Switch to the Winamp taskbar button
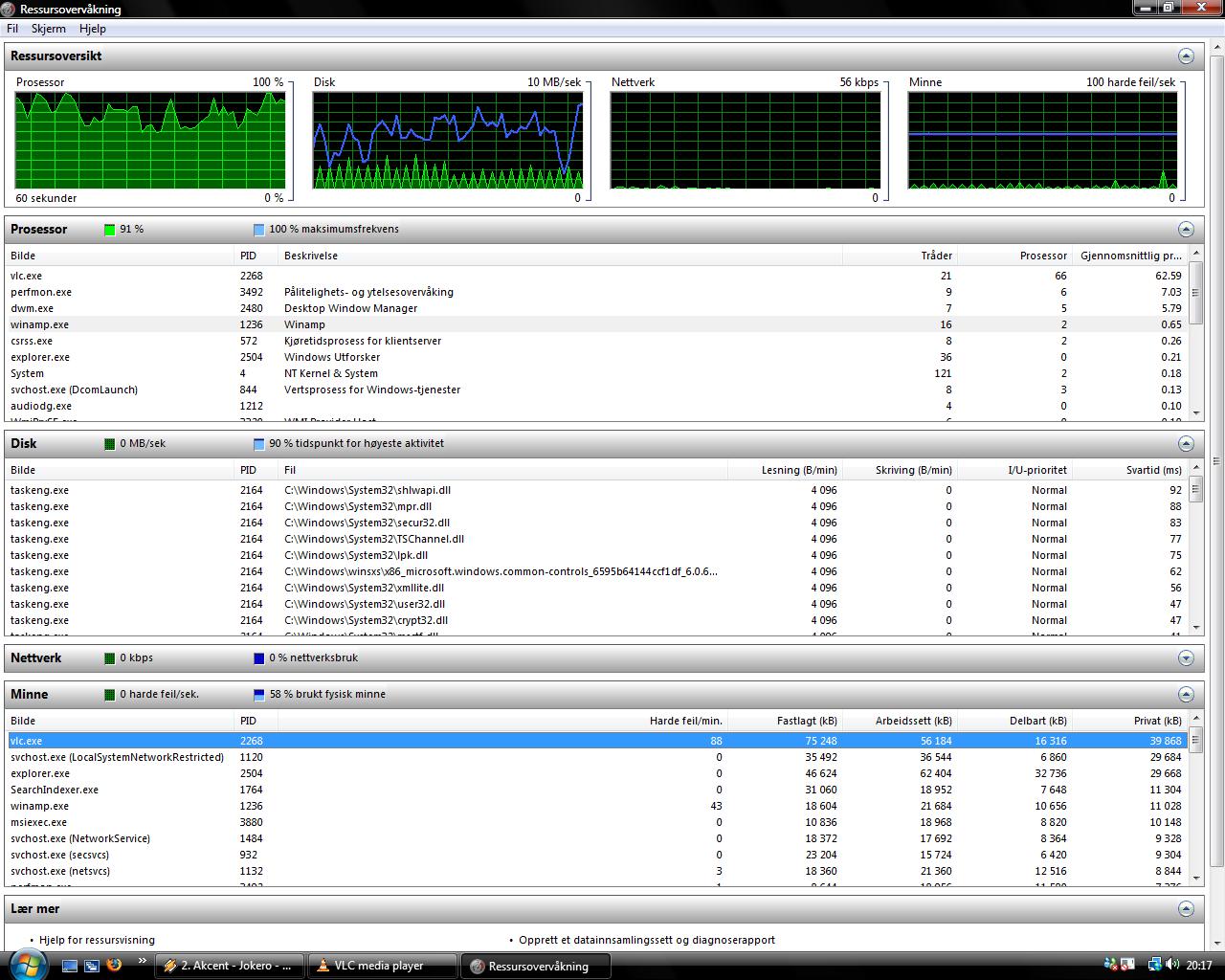1225x980 pixels. coord(230,966)
